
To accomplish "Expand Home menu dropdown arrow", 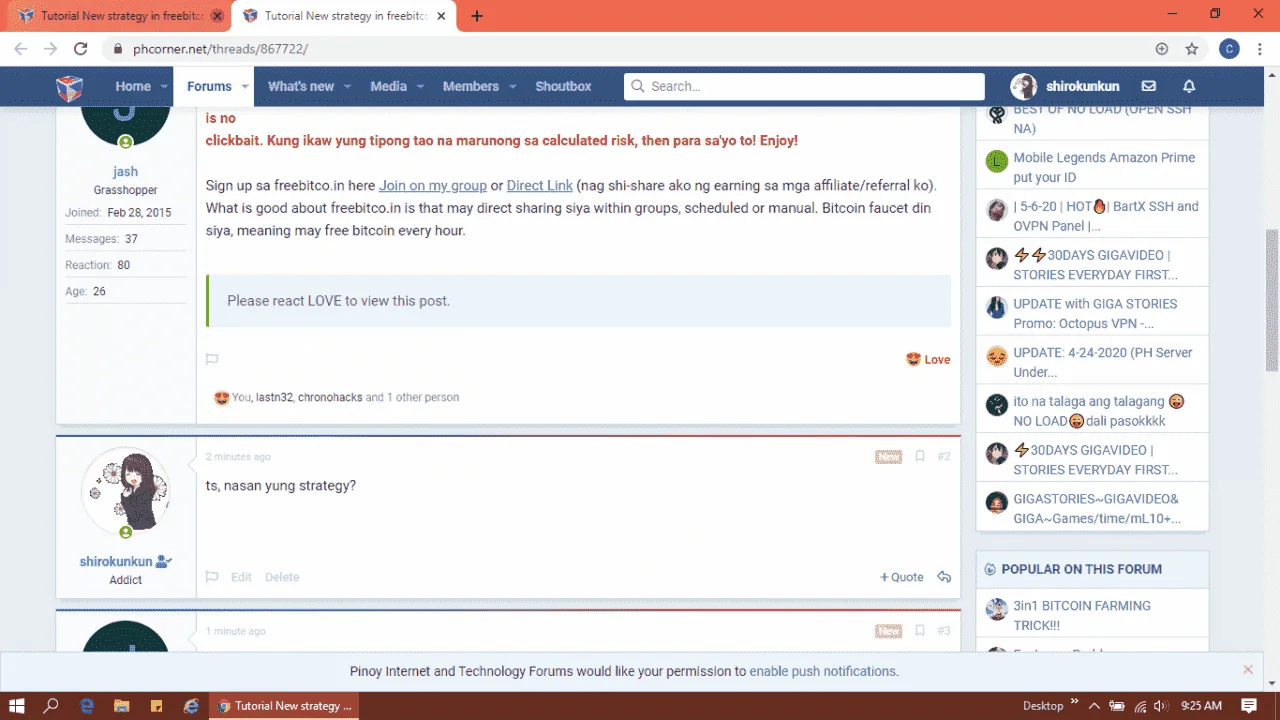I will tap(165, 87).
